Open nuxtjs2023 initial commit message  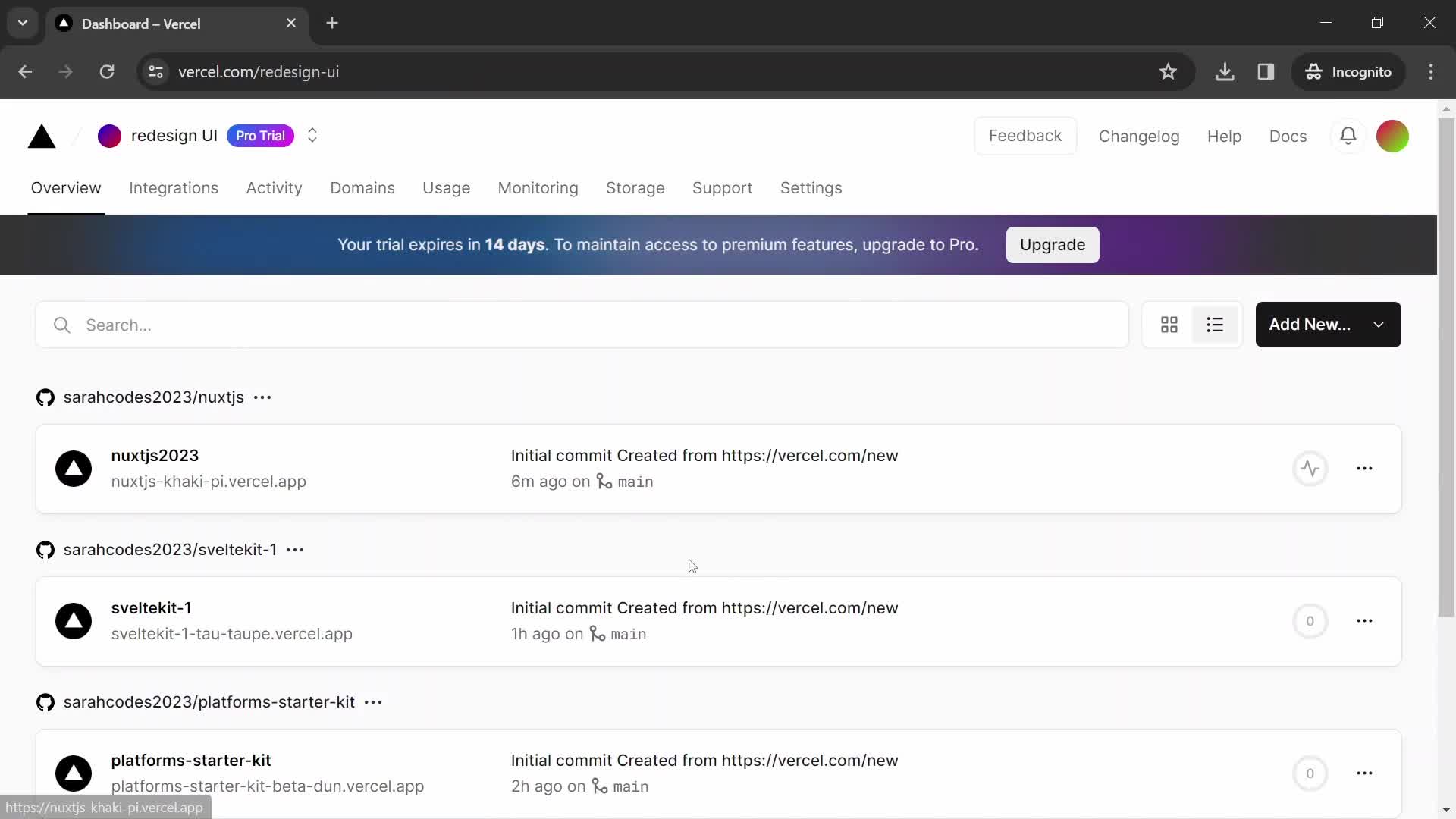click(x=704, y=456)
